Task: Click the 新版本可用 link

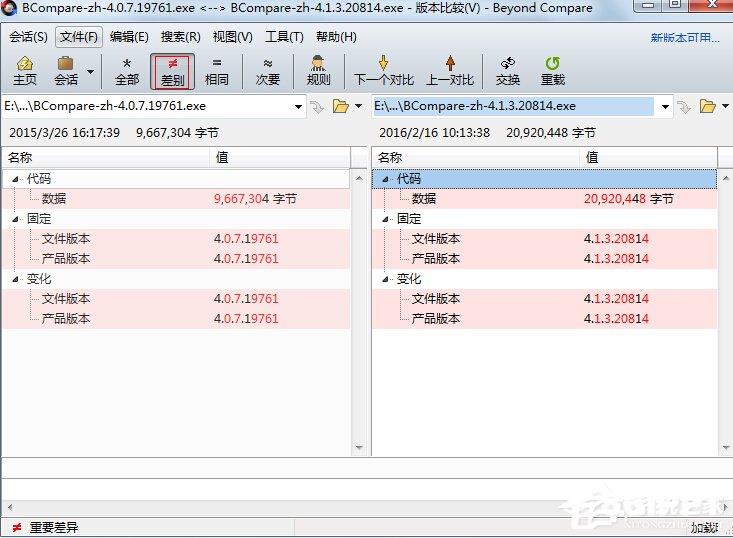Action: [685, 38]
